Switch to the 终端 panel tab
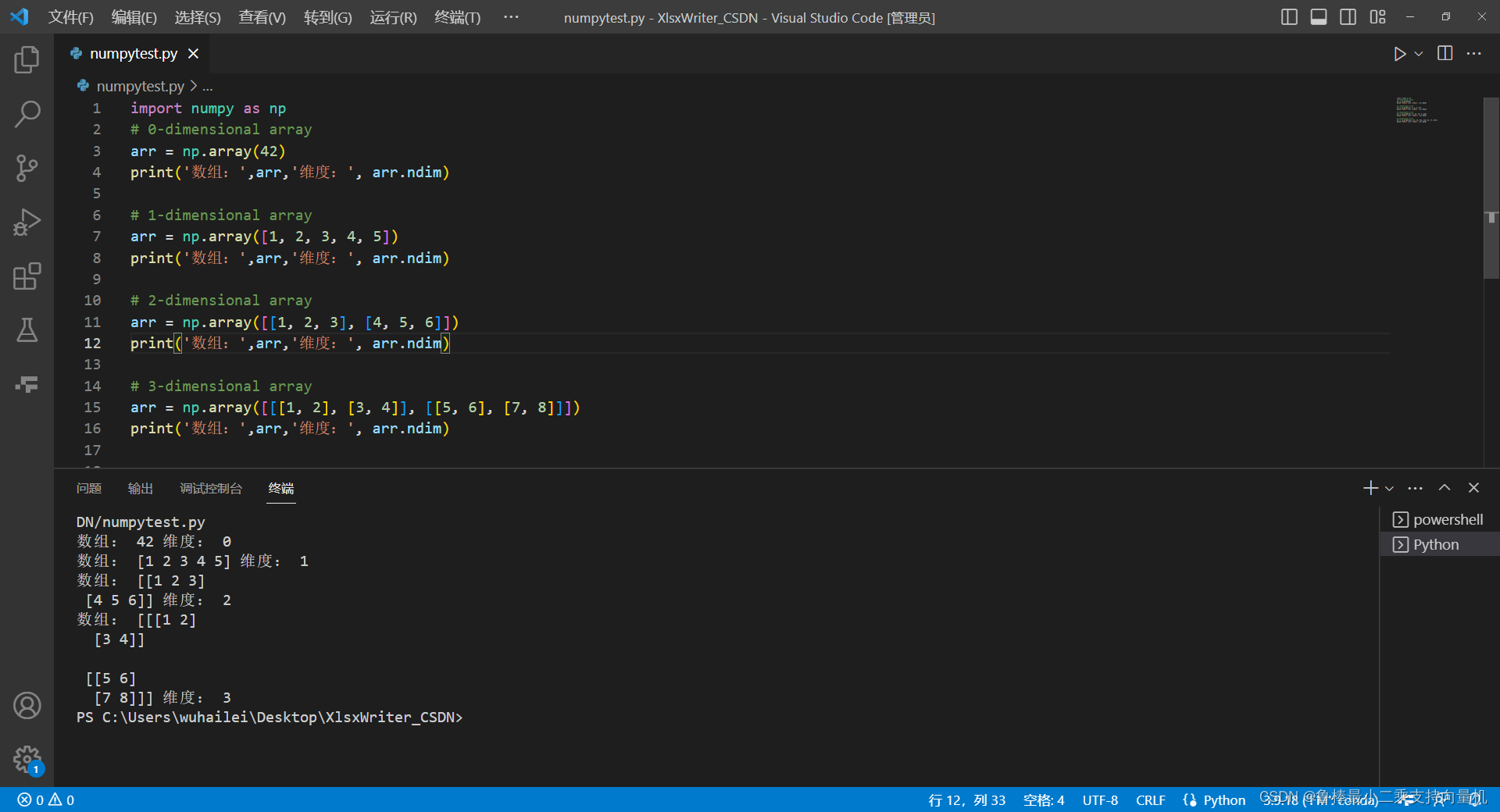The width and height of the screenshot is (1500, 812). [x=281, y=488]
